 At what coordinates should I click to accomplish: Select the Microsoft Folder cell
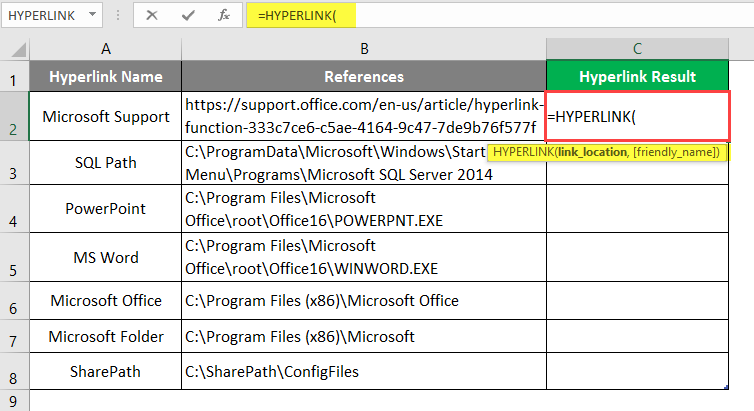point(106,336)
